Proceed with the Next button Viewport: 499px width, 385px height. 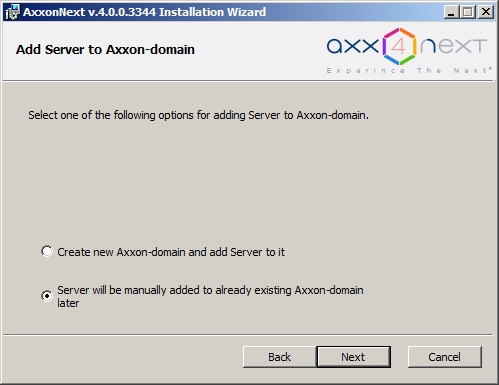click(353, 357)
